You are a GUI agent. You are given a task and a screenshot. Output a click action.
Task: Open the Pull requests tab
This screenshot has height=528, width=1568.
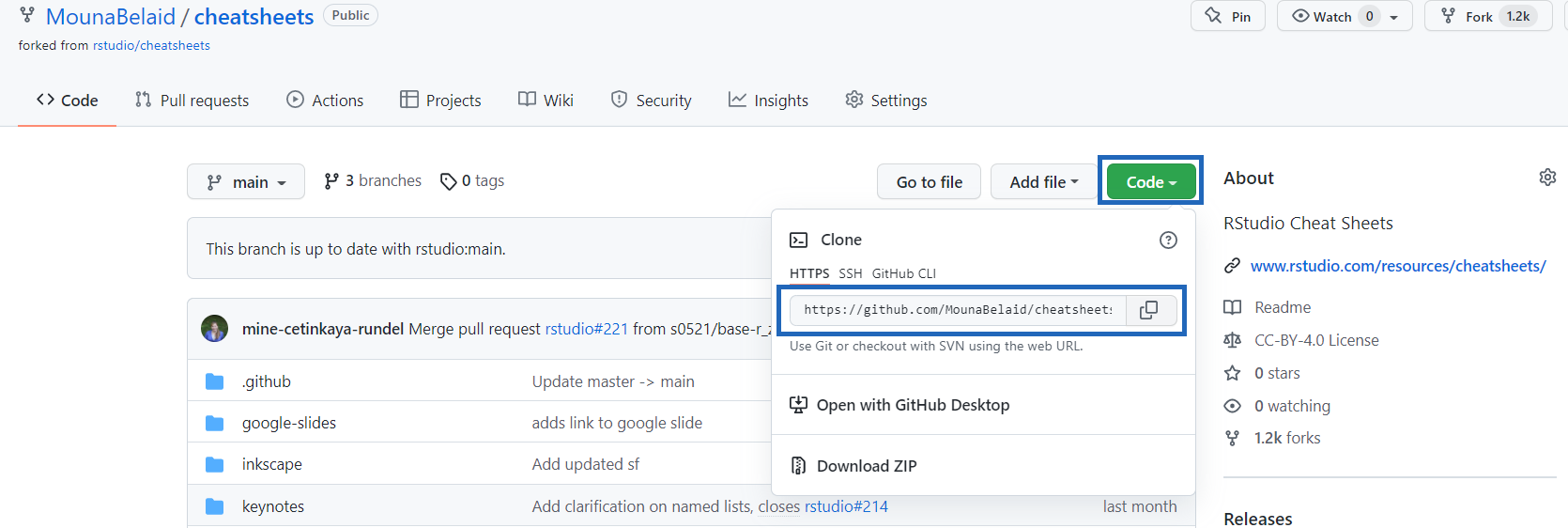coord(192,101)
